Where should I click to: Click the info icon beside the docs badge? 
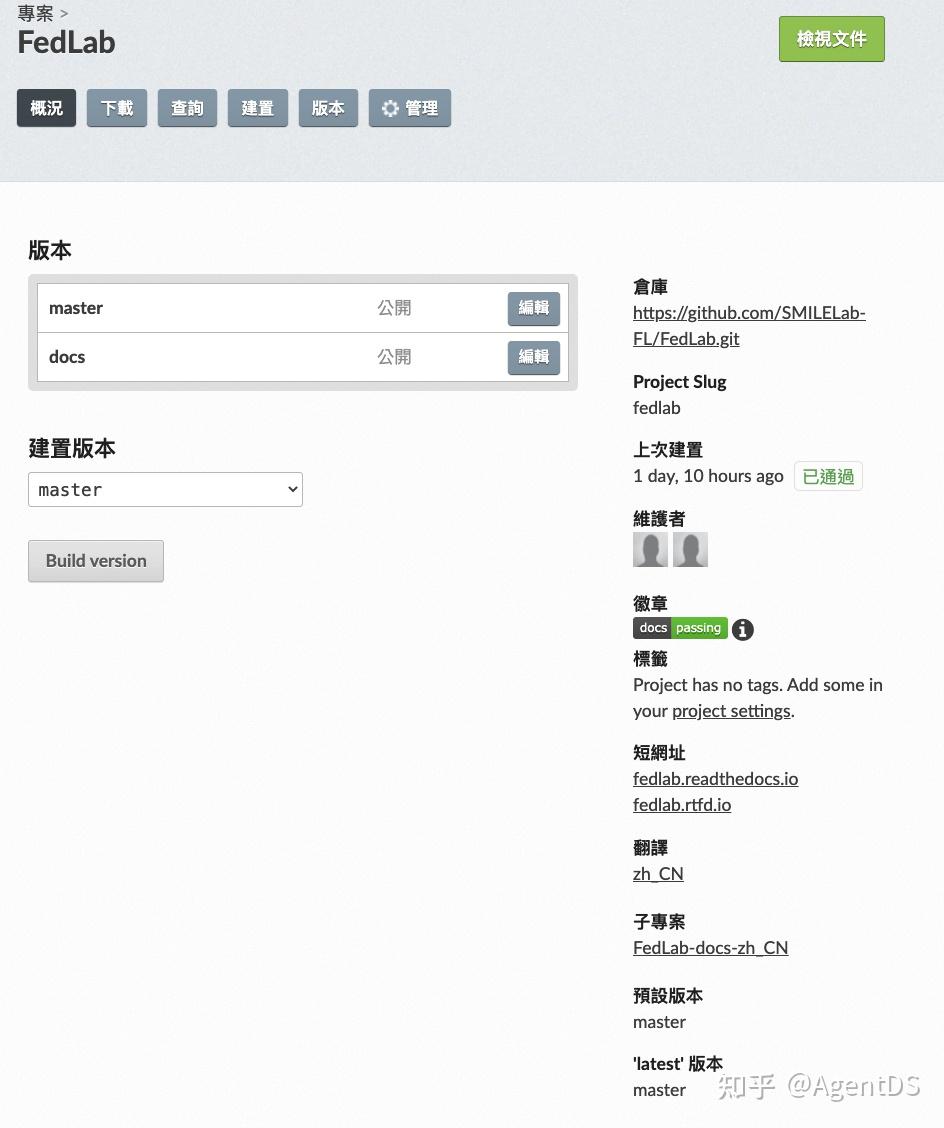(742, 629)
